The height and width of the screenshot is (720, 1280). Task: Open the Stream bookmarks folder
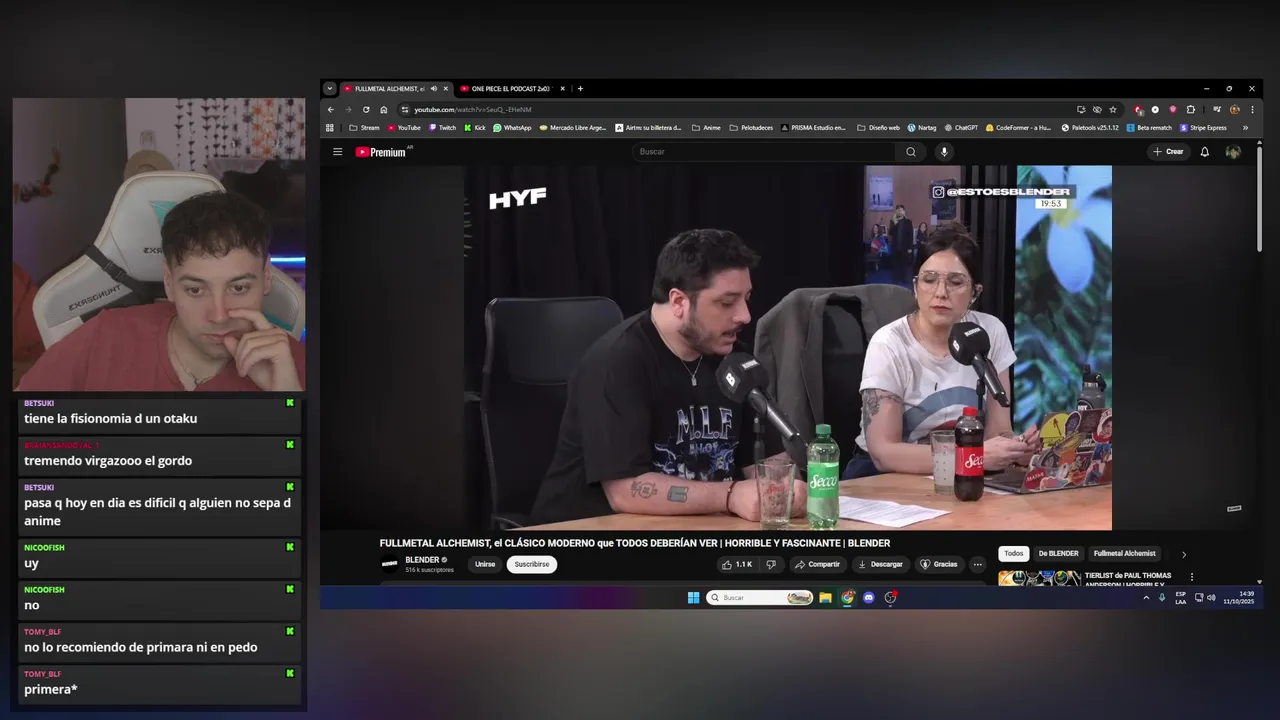364,128
